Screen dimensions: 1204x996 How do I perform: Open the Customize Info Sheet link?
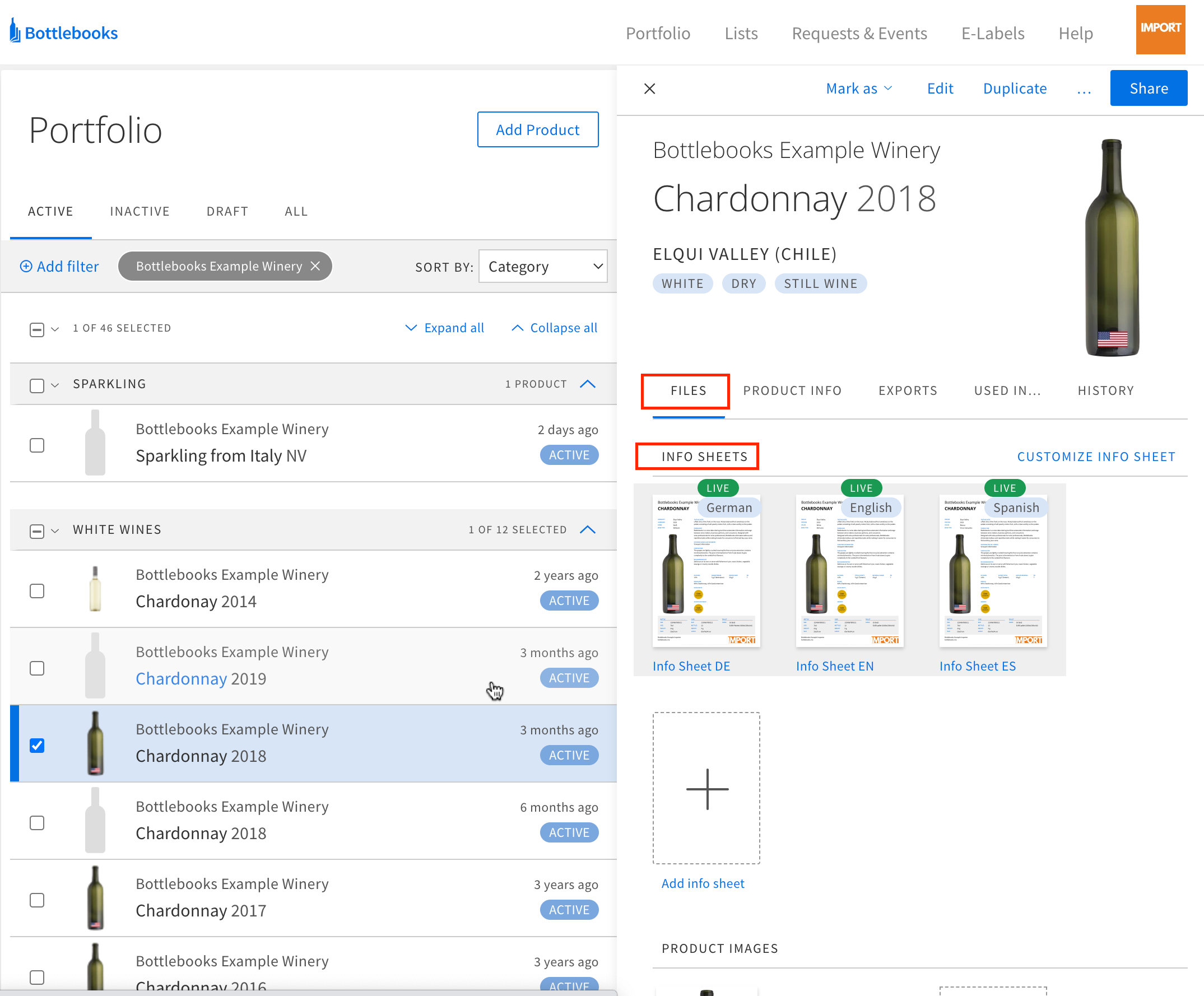[x=1096, y=457]
